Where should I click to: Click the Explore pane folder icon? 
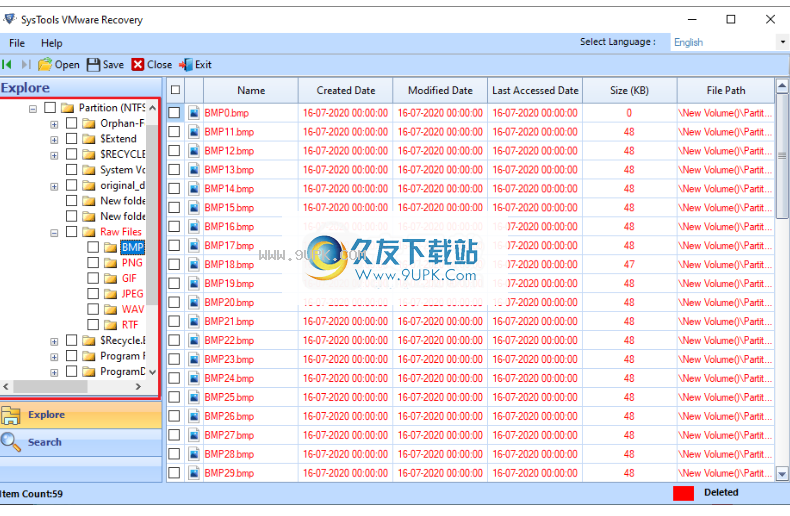(11, 415)
